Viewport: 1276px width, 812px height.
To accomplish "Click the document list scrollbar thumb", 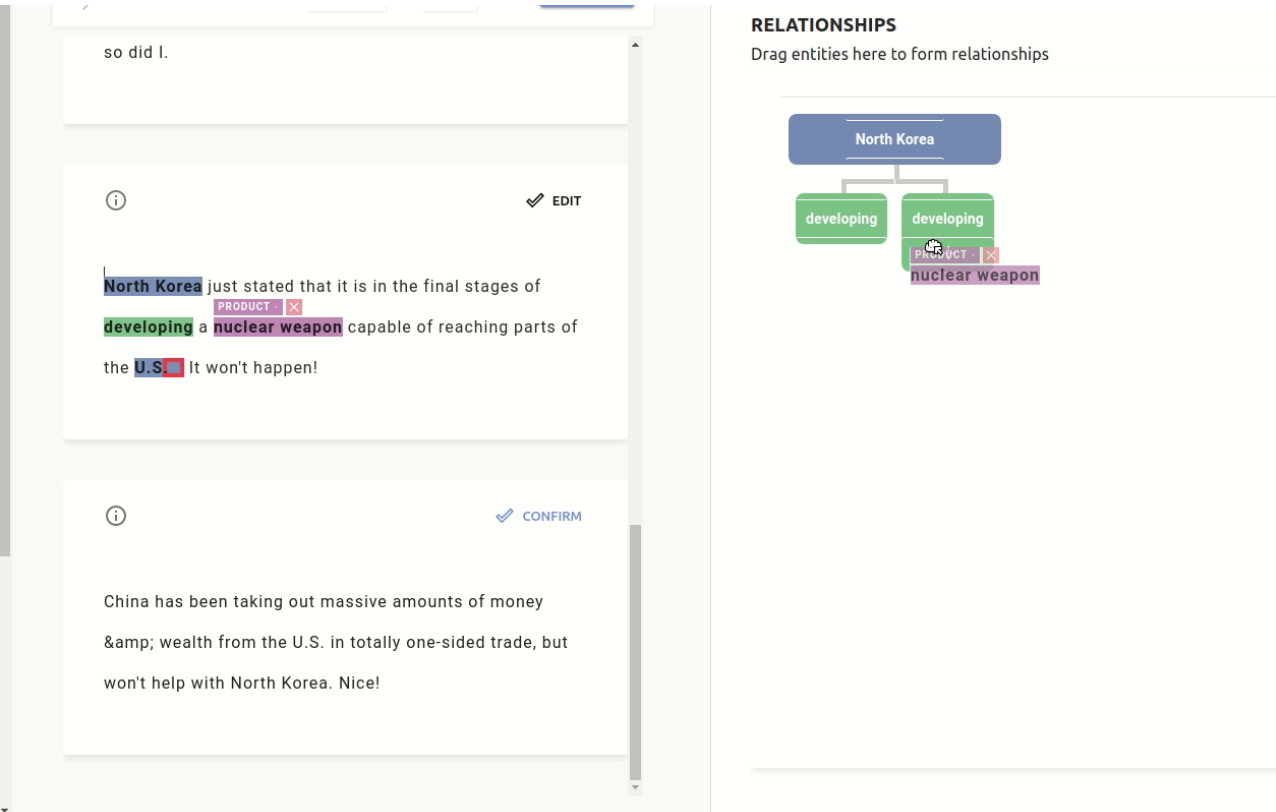I will pyautogui.click(x=635, y=652).
